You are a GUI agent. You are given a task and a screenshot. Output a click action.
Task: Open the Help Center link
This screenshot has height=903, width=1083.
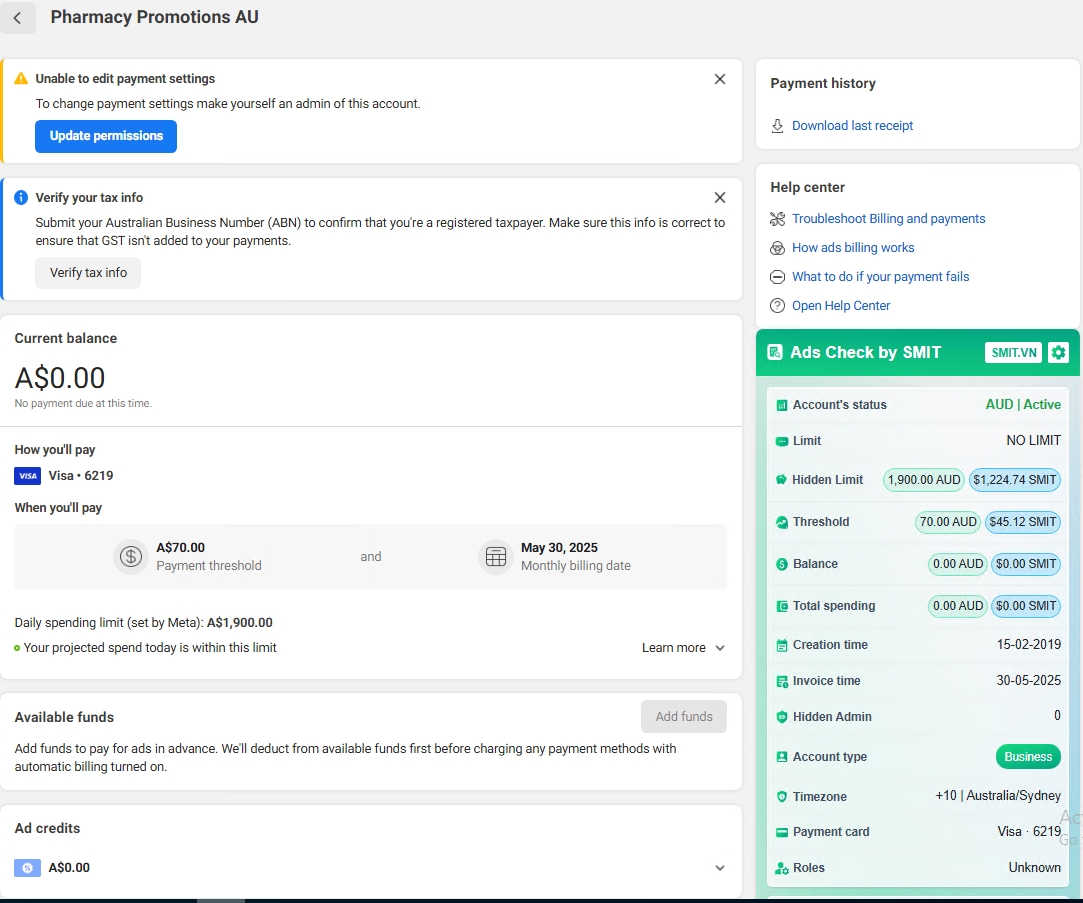point(841,306)
